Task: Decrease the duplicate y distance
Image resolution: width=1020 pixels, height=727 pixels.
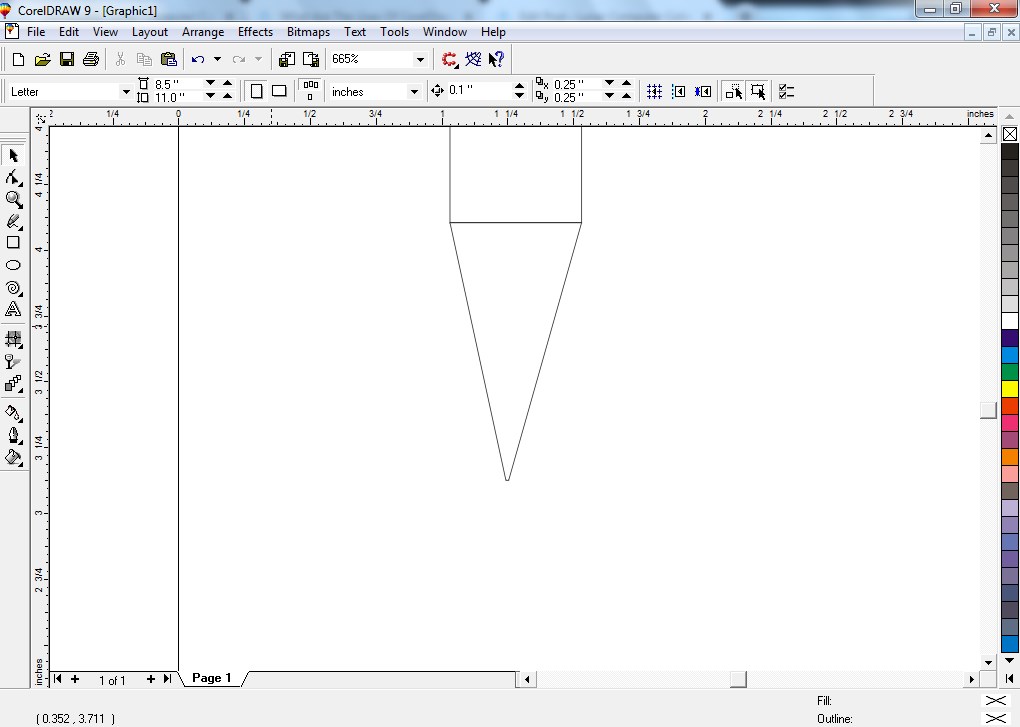Action: click(610, 96)
